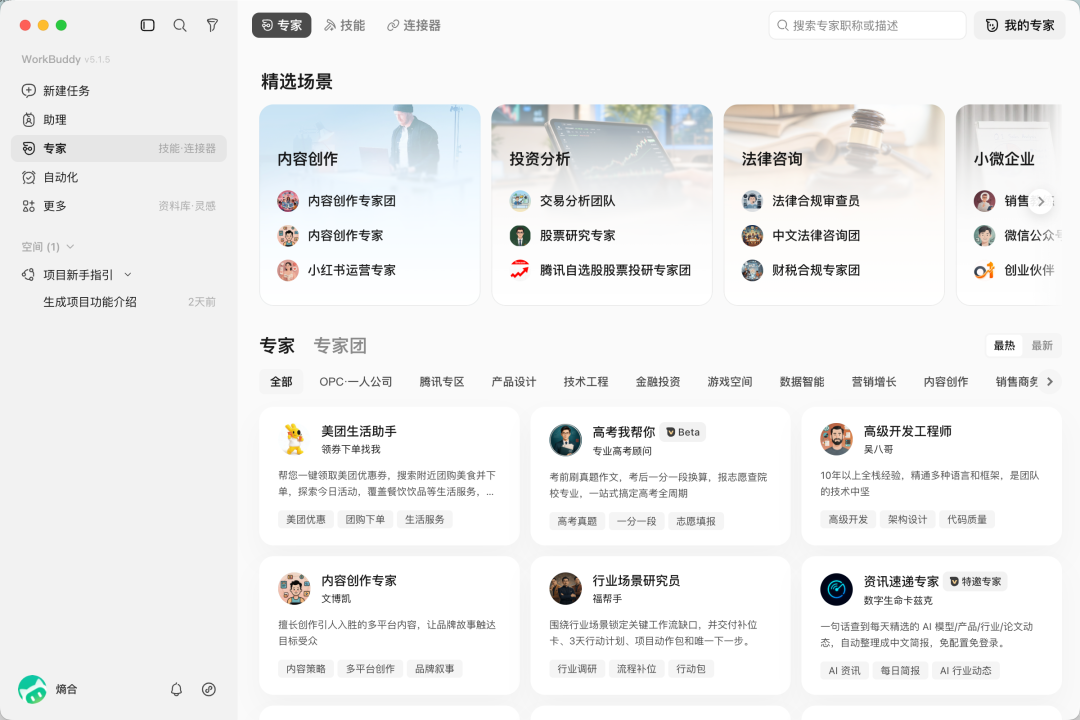Click the link icon beside the bell
The width and height of the screenshot is (1080, 720).
tap(209, 689)
